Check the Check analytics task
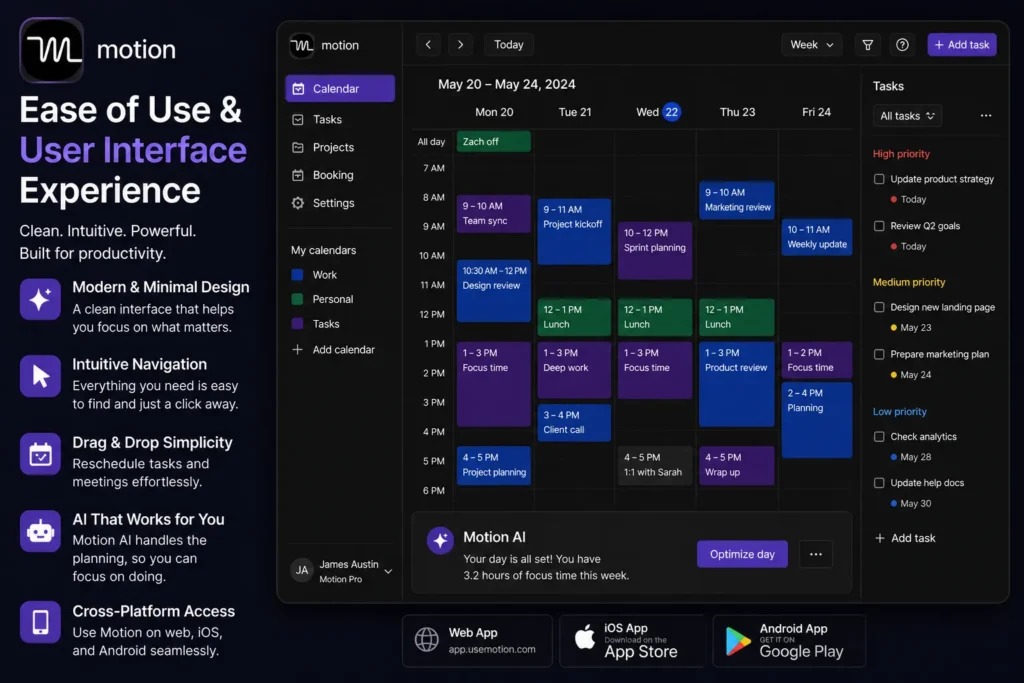This screenshot has height=683, width=1024. click(x=879, y=436)
